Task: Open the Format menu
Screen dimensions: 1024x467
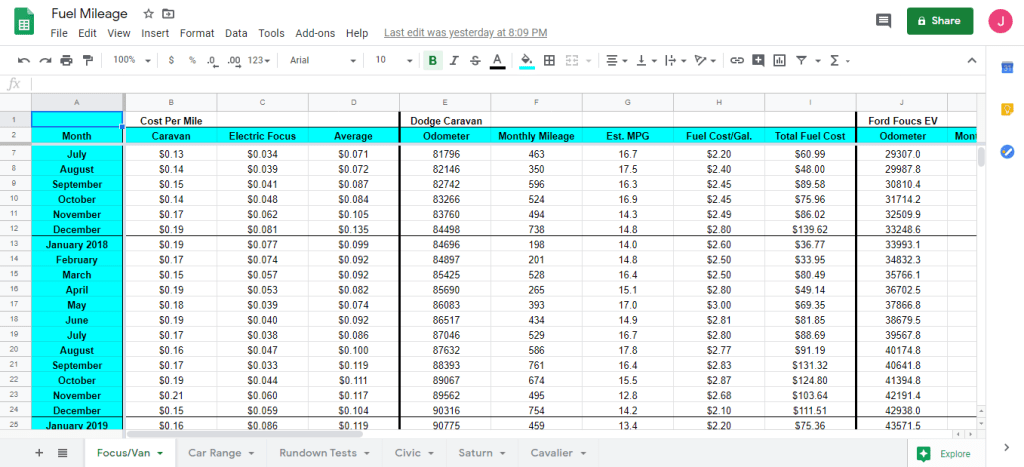Action: pos(197,33)
